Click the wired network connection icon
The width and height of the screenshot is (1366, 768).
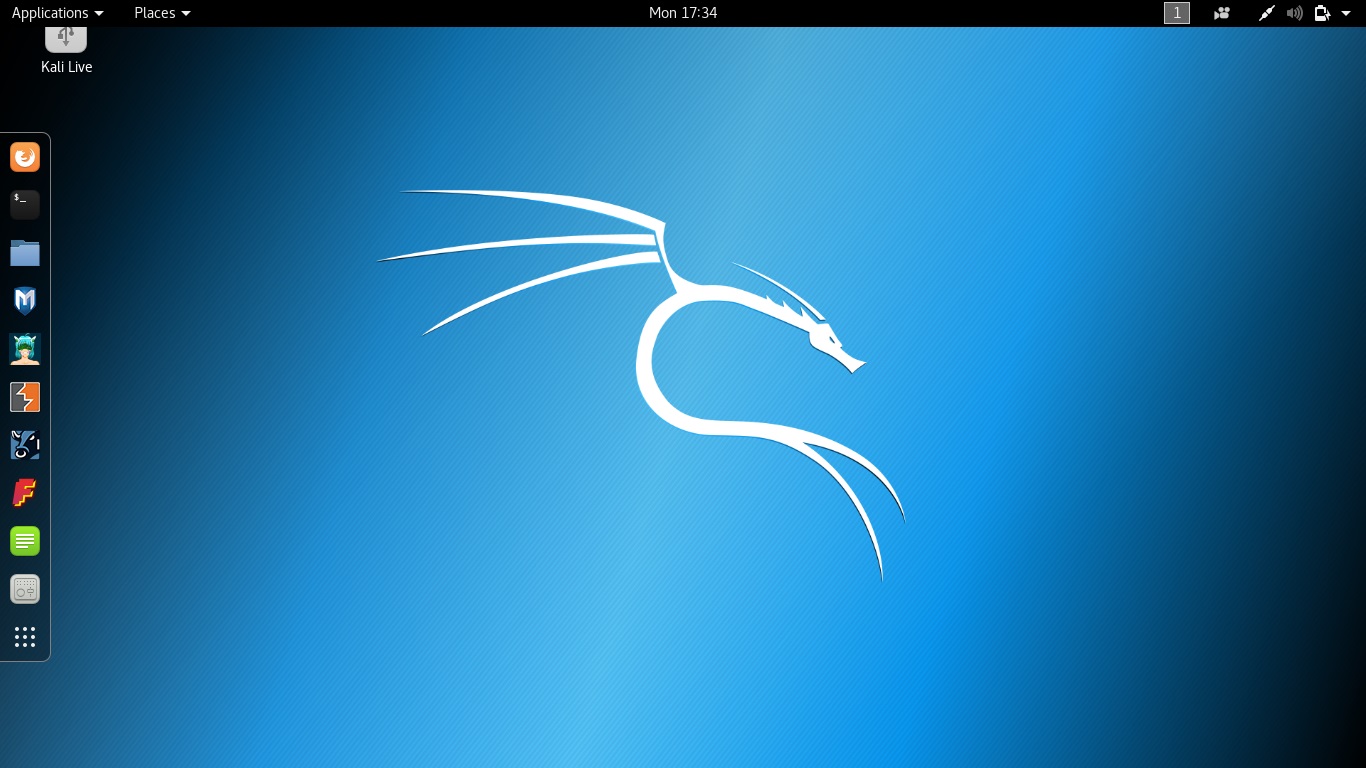click(1266, 13)
